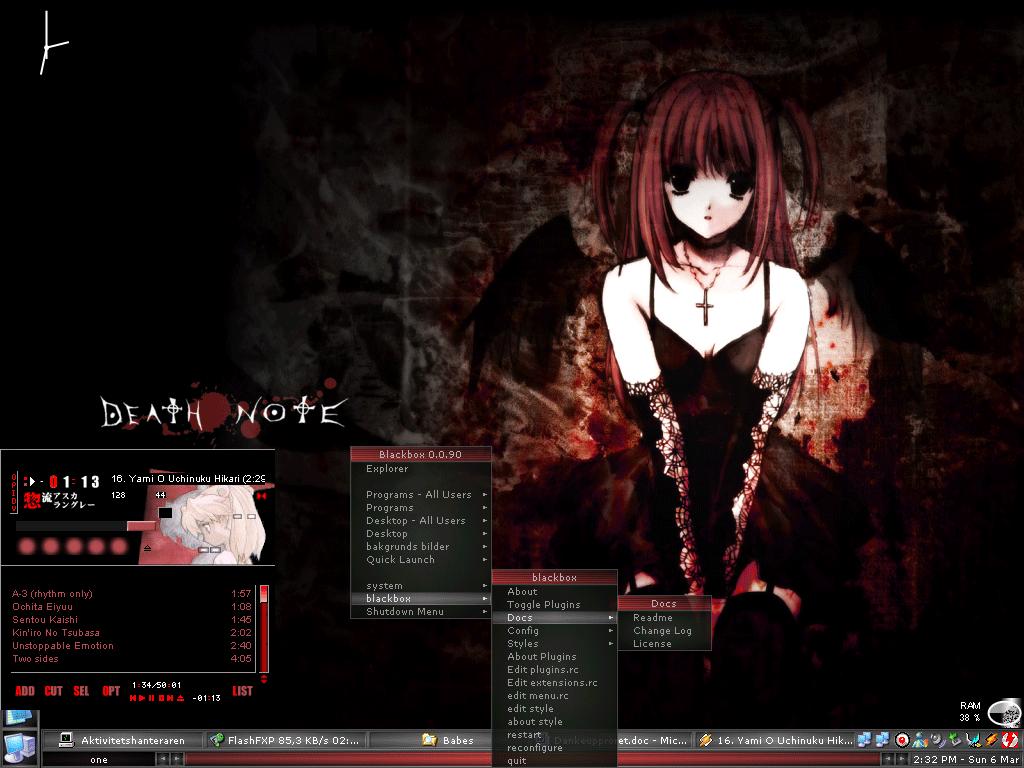Expand the Config submenu in blackbox menu
Viewport: 1024px width, 768px height.
[554, 631]
